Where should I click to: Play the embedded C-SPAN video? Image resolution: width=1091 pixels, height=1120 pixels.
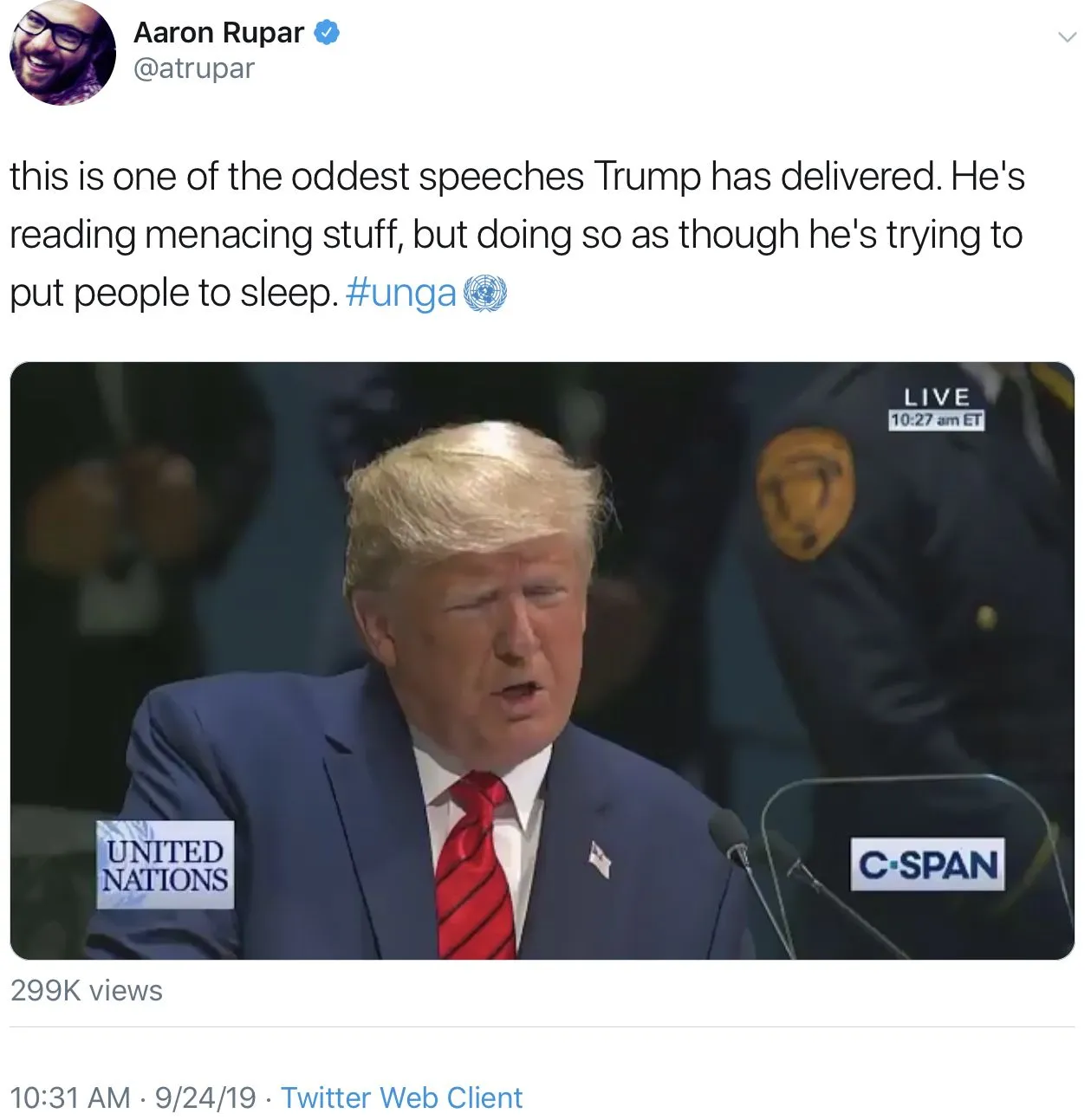click(x=542, y=660)
